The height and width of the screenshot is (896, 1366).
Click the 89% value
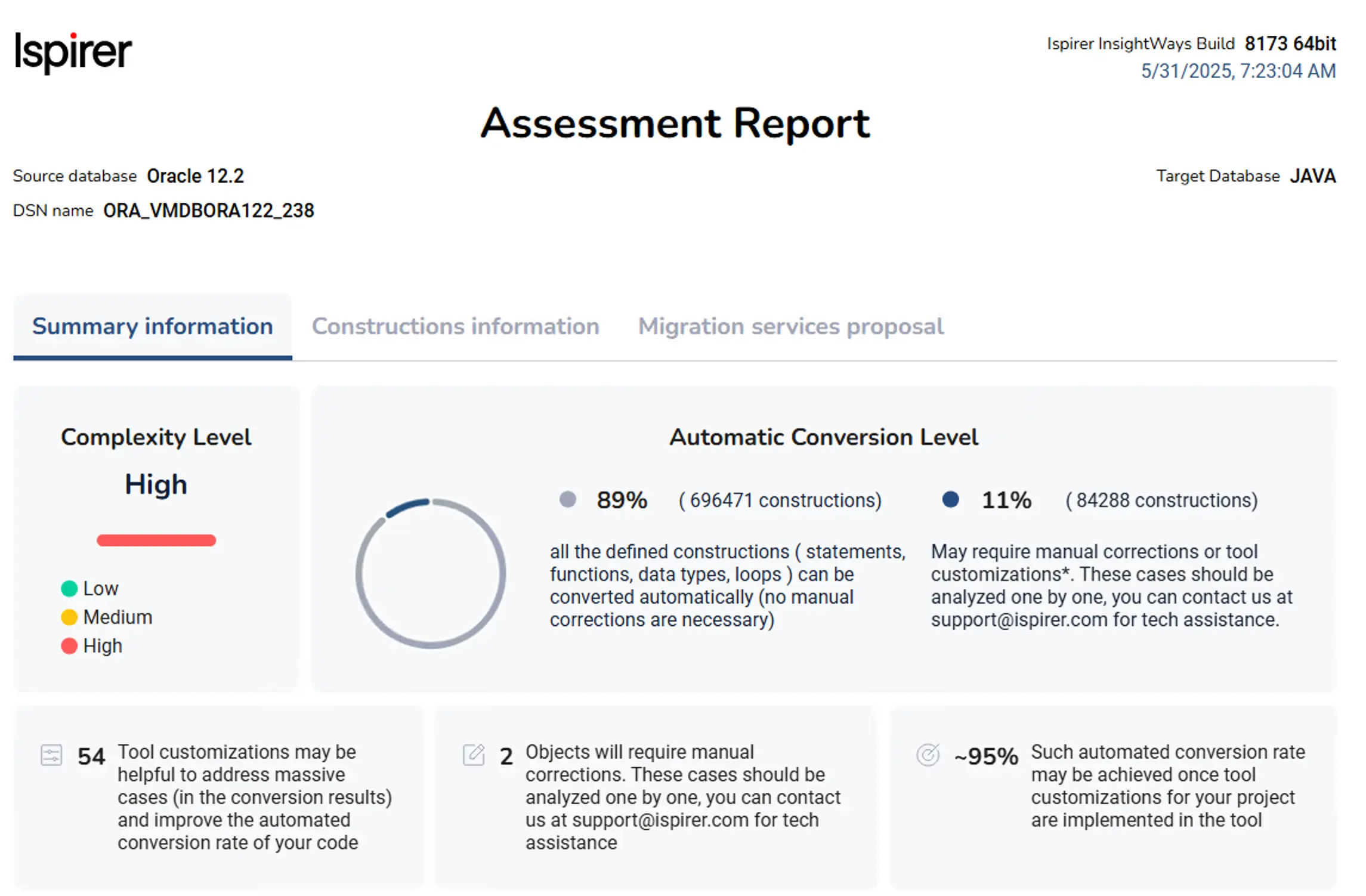(622, 500)
